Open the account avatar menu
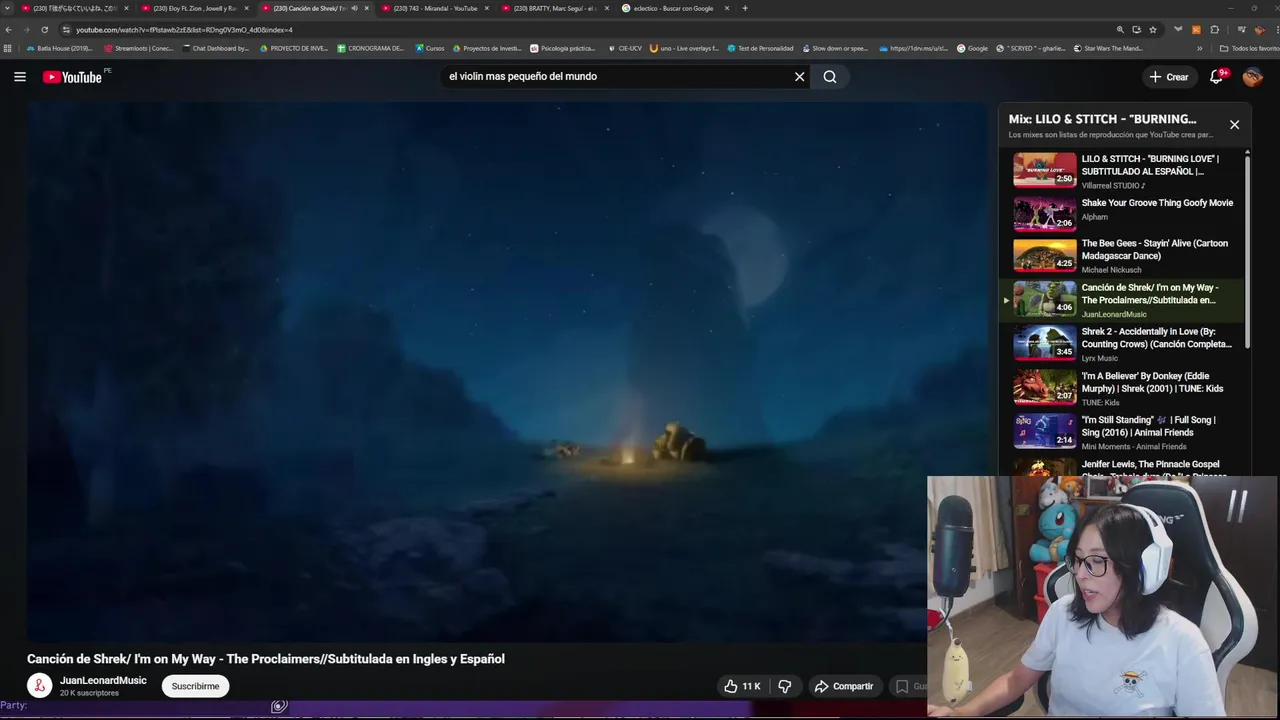The width and height of the screenshot is (1280, 720). pos(1253,77)
